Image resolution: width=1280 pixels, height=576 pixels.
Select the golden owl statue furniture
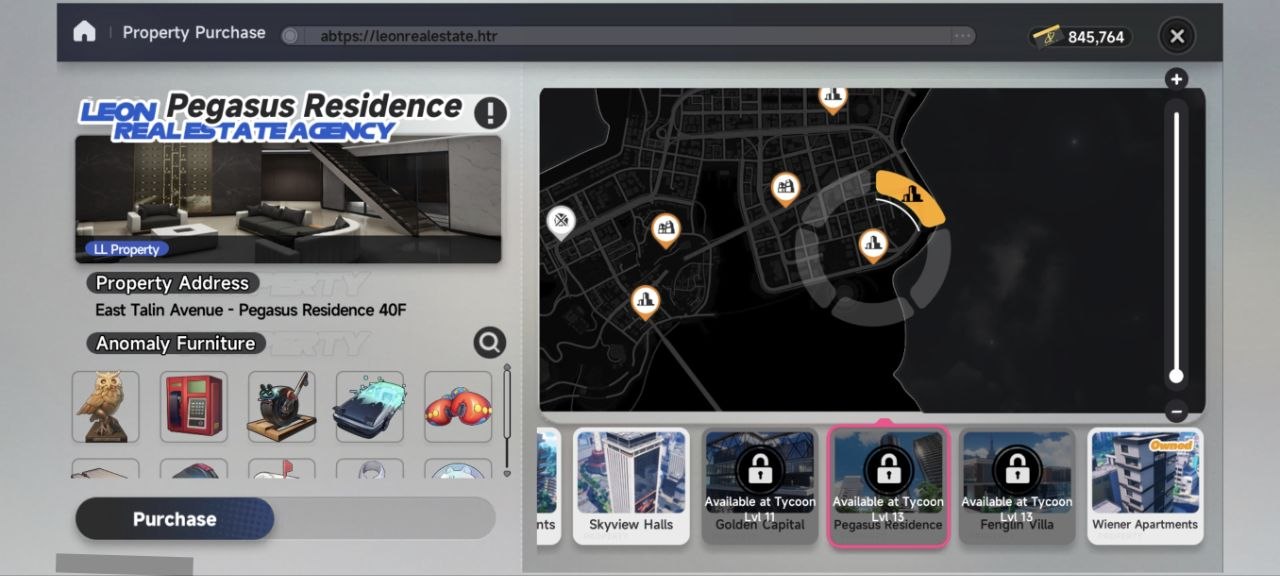pos(106,407)
